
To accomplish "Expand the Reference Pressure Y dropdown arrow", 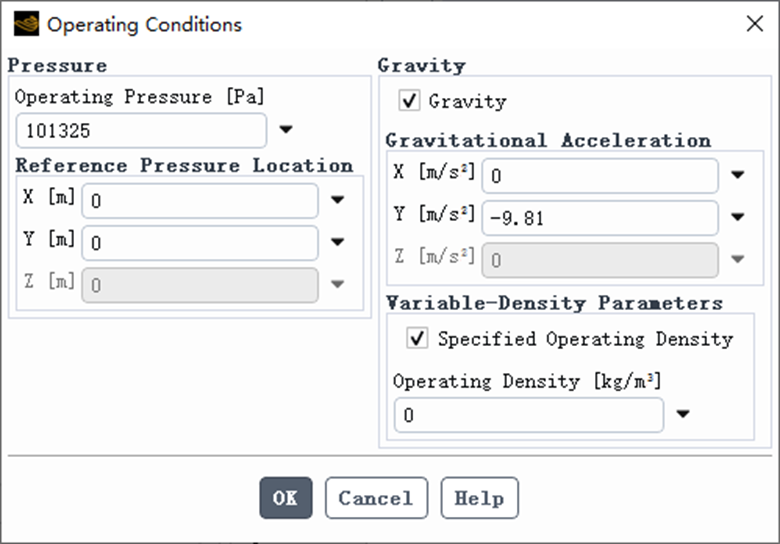I will pyautogui.click(x=338, y=242).
